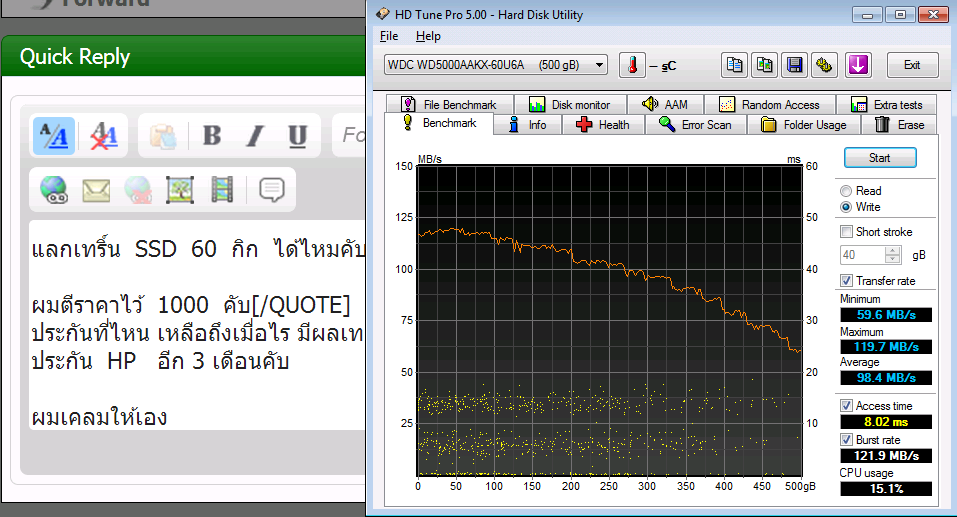Viewport: 957px width, 517px height.
Task: Open the Help menu
Action: coord(428,36)
